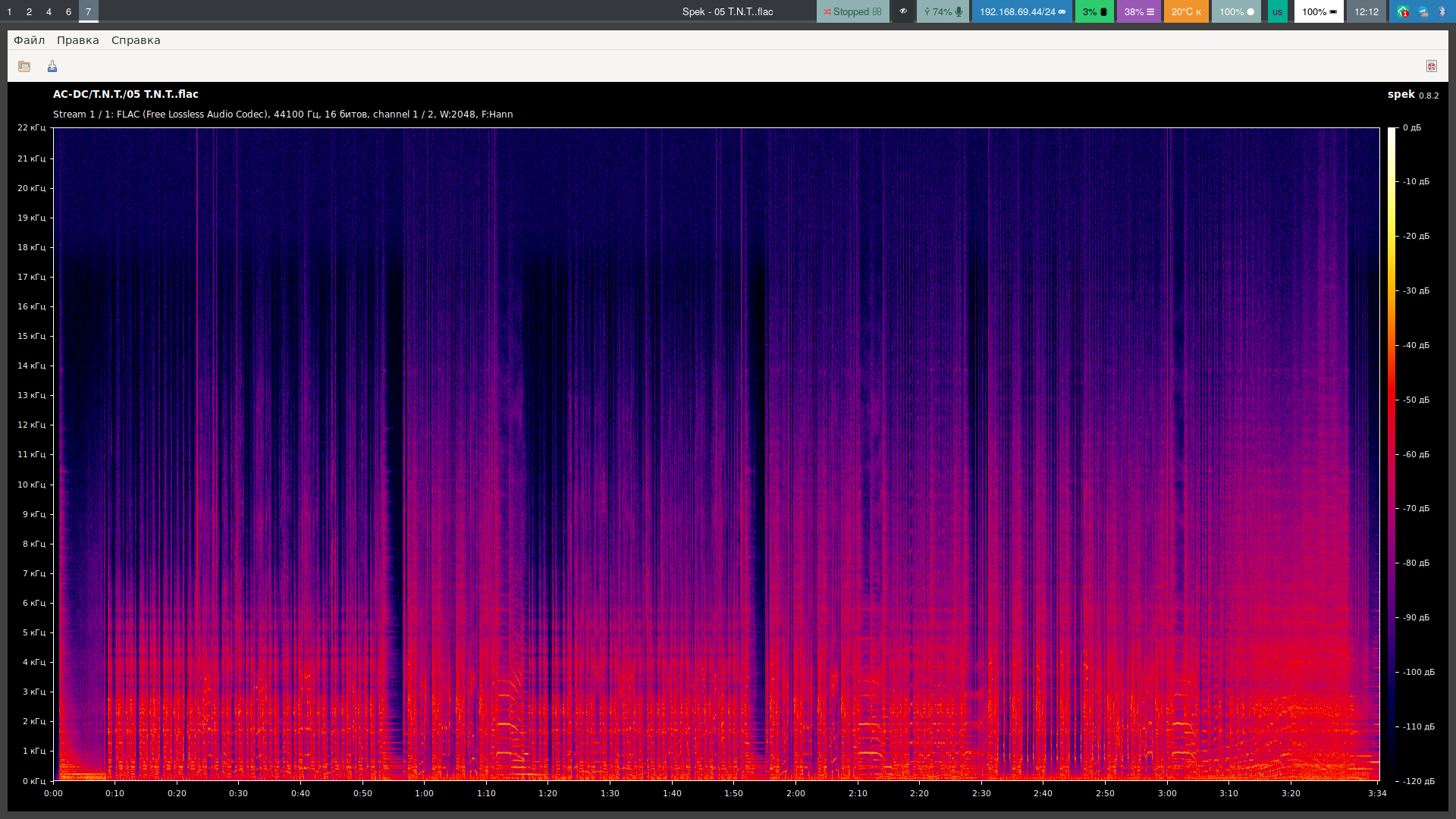Click the 12:12 clock
This screenshot has width=1456, height=819.
[1366, 11]
